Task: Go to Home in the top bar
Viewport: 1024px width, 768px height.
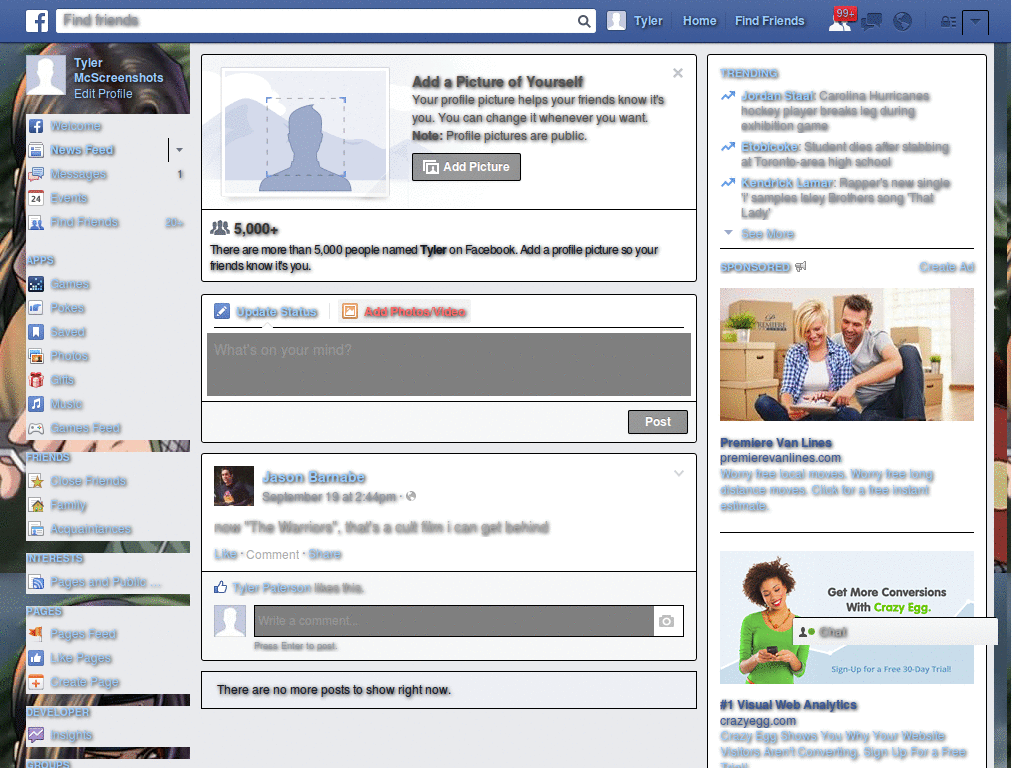Action: pyautogui.click(x=699, y=21)
